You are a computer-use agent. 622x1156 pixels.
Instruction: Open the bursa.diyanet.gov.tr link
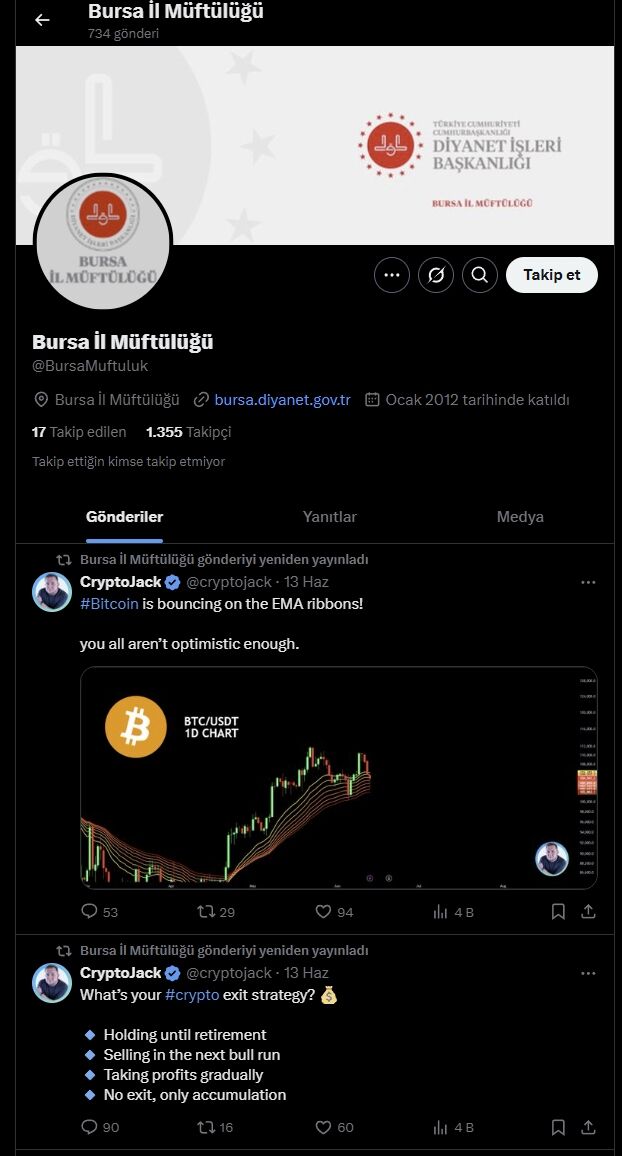pos(283,399)
